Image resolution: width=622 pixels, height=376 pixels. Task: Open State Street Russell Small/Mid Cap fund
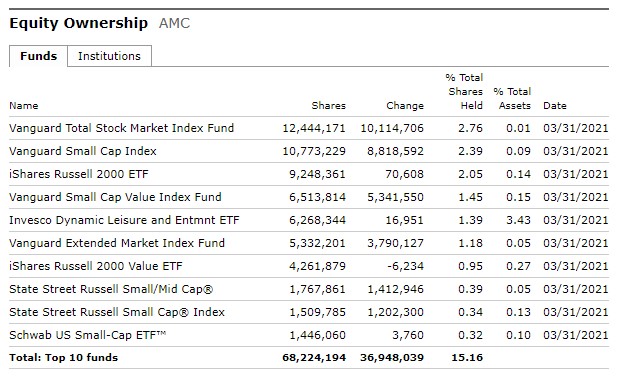(x=111, y=289)
